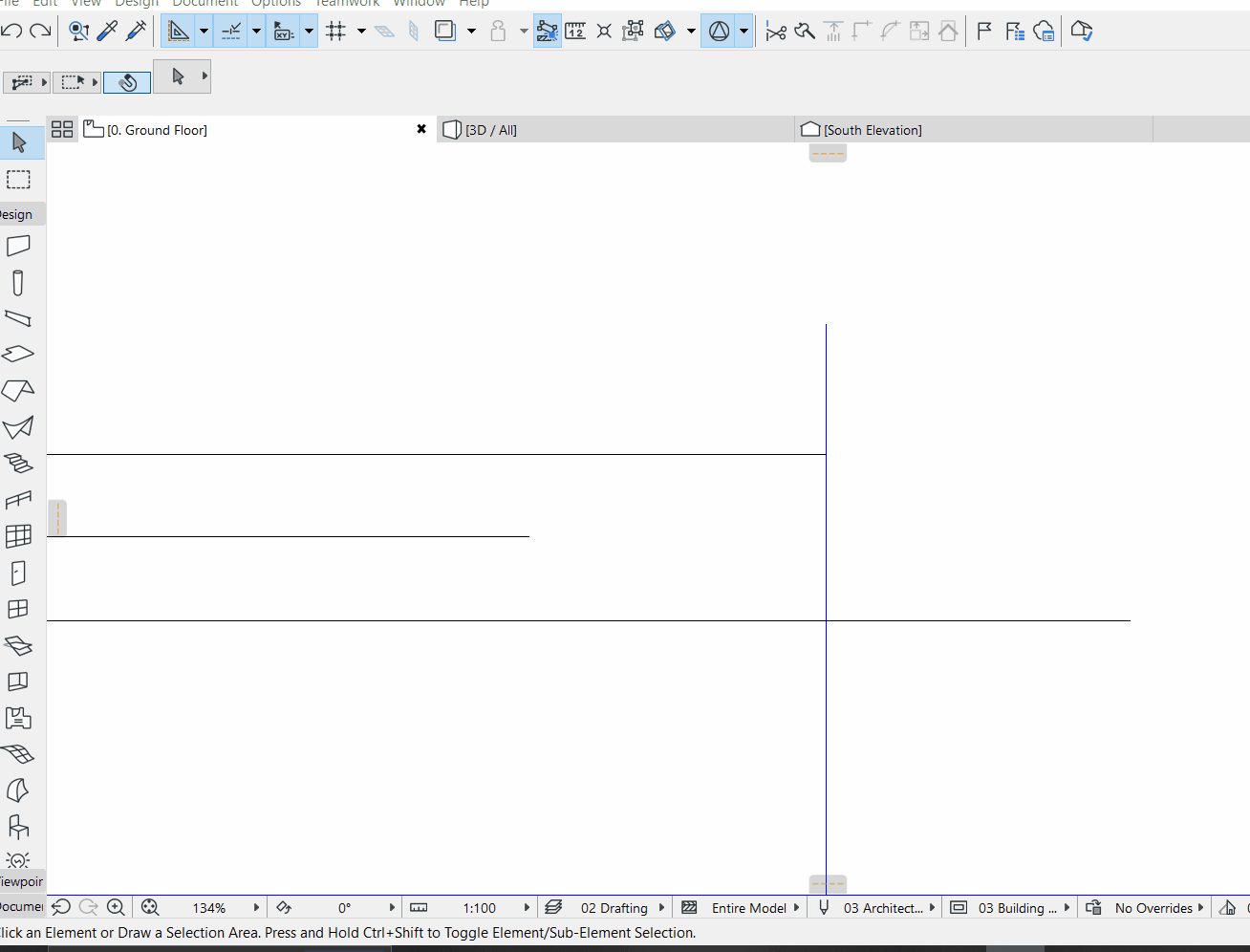Toggle the Guide Lines set-square button

coord(178,31)
